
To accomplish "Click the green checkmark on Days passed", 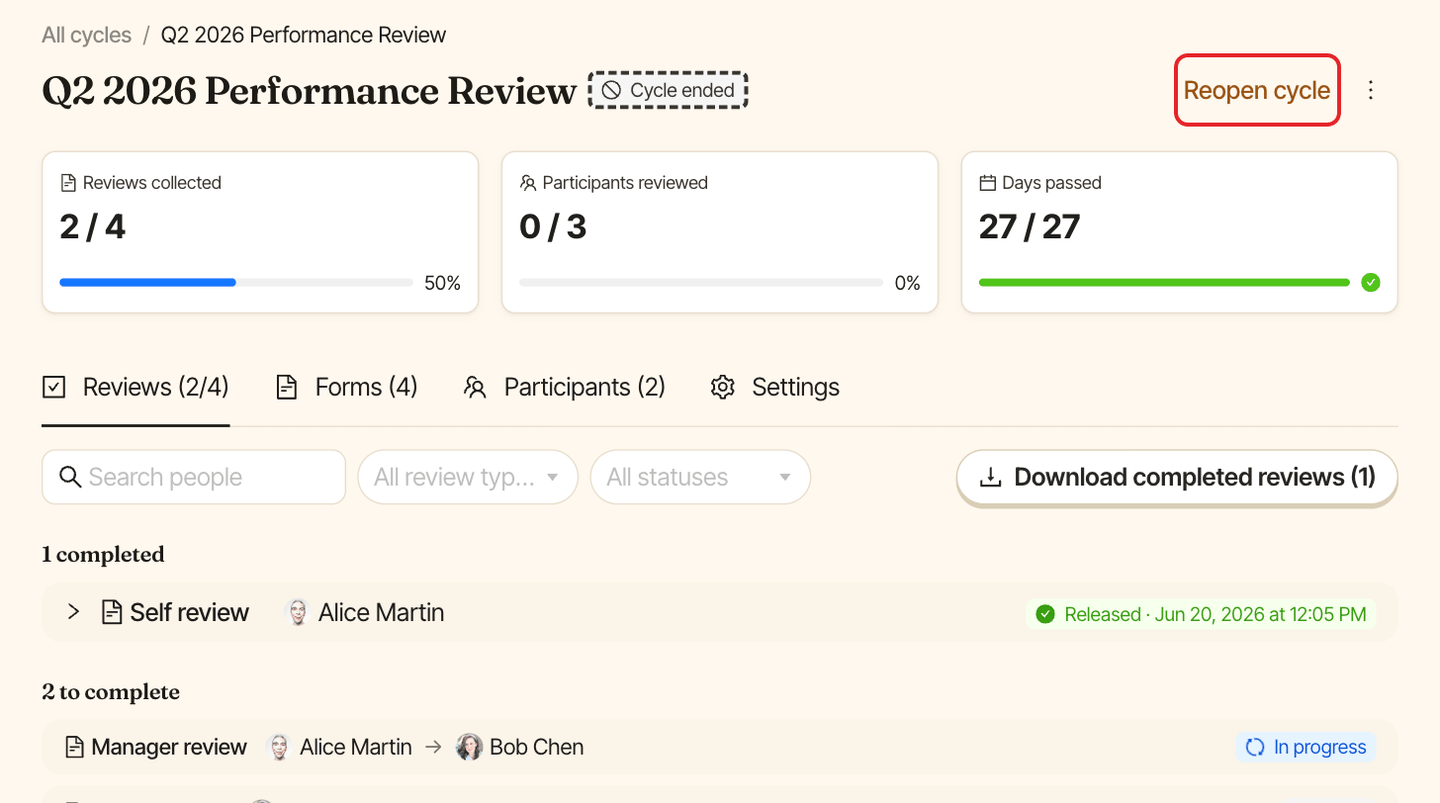I will click(x=1371, y=283).
